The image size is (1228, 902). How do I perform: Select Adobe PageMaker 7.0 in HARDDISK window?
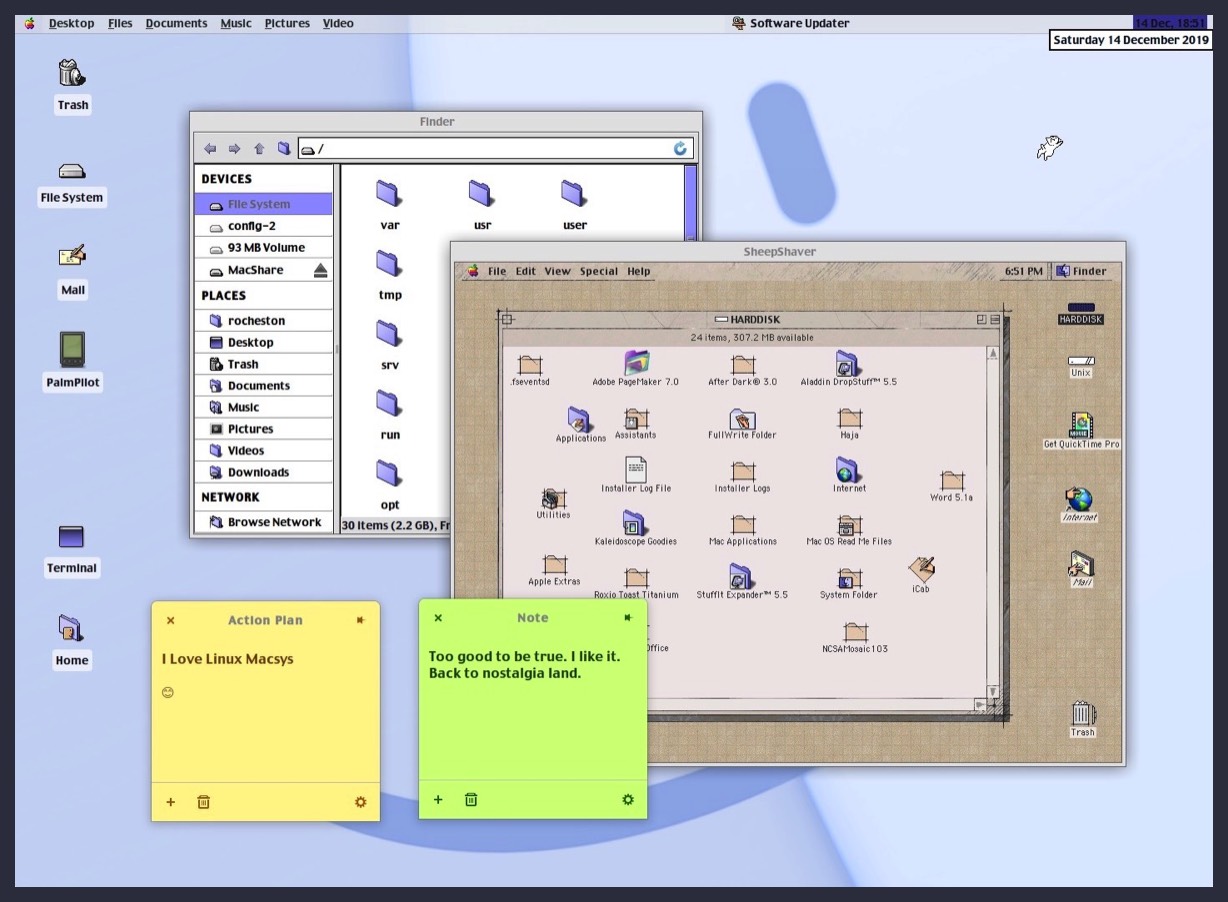(x=636, y=362)
